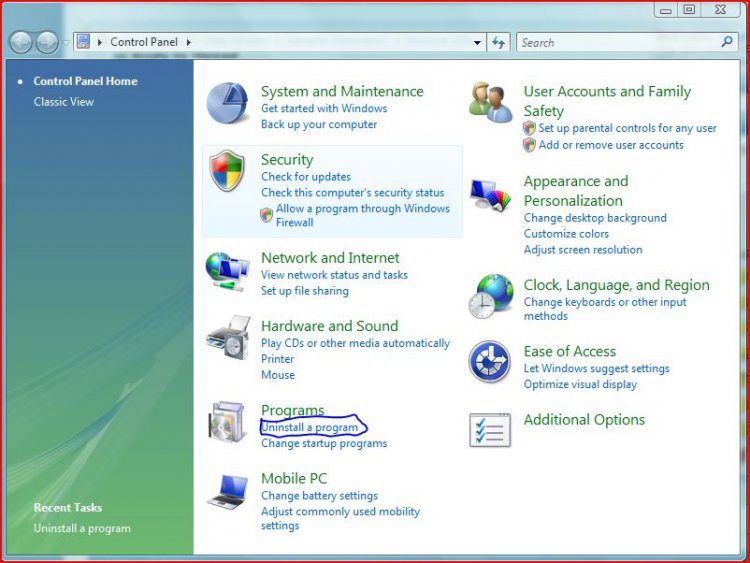Click the refresh button beside address bar

coord(498,43)
